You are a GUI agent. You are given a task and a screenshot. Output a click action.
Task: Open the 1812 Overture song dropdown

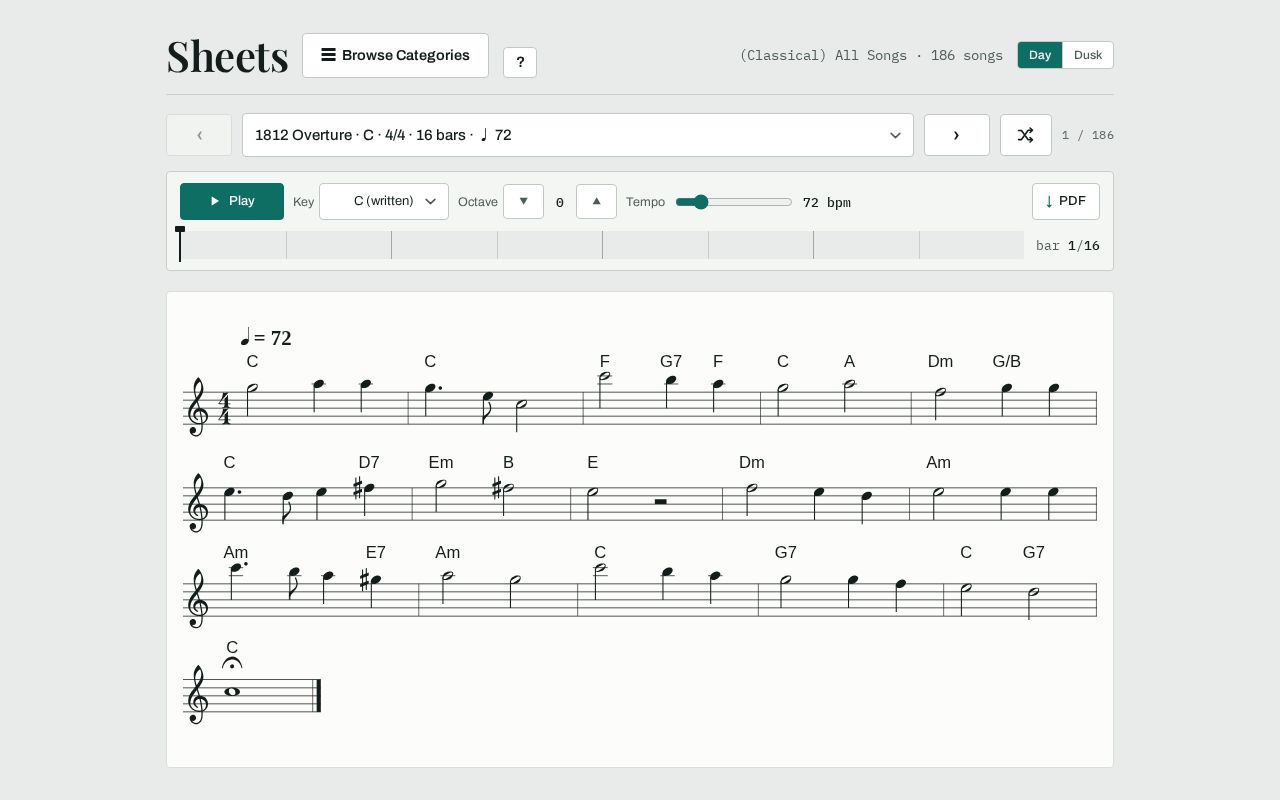pos(578,135)
